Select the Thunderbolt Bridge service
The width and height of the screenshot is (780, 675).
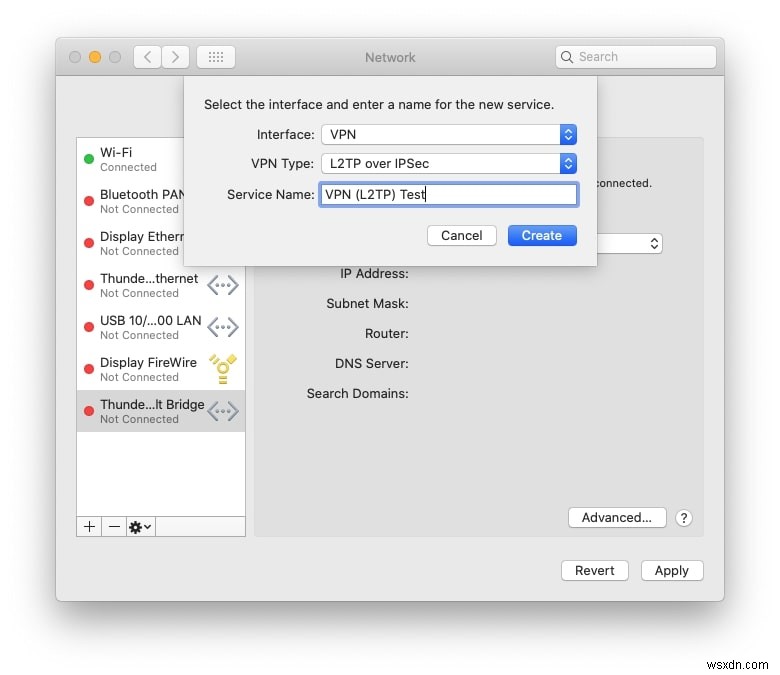[x=161, y=411]
